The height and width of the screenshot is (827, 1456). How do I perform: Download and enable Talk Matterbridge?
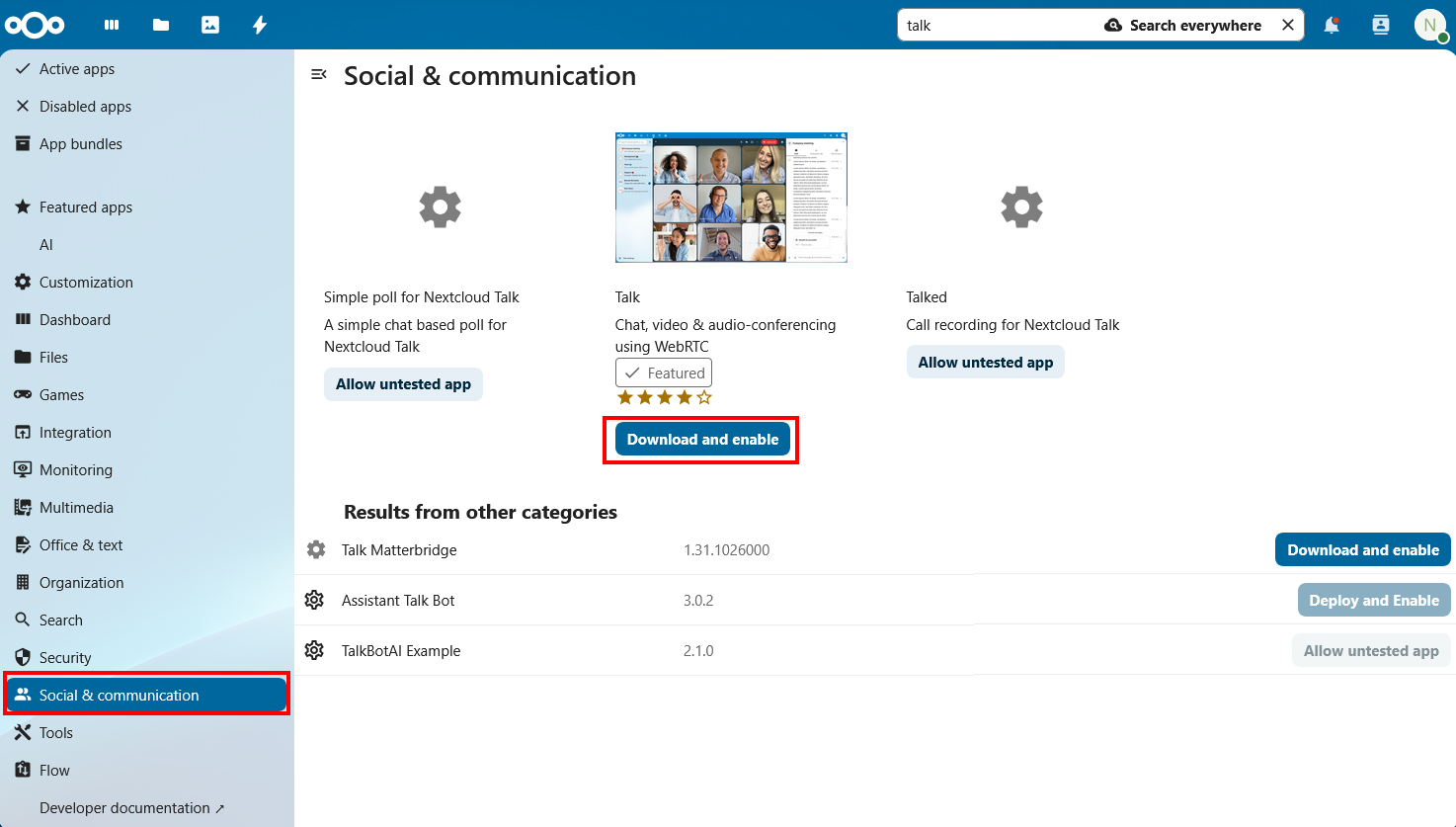pyautogui.click(x=1362, y=550)
